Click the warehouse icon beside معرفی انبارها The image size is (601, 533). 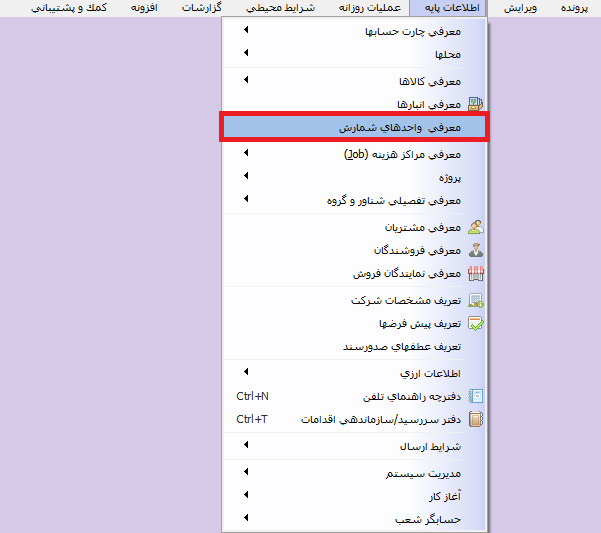click(x=476, y=103)
